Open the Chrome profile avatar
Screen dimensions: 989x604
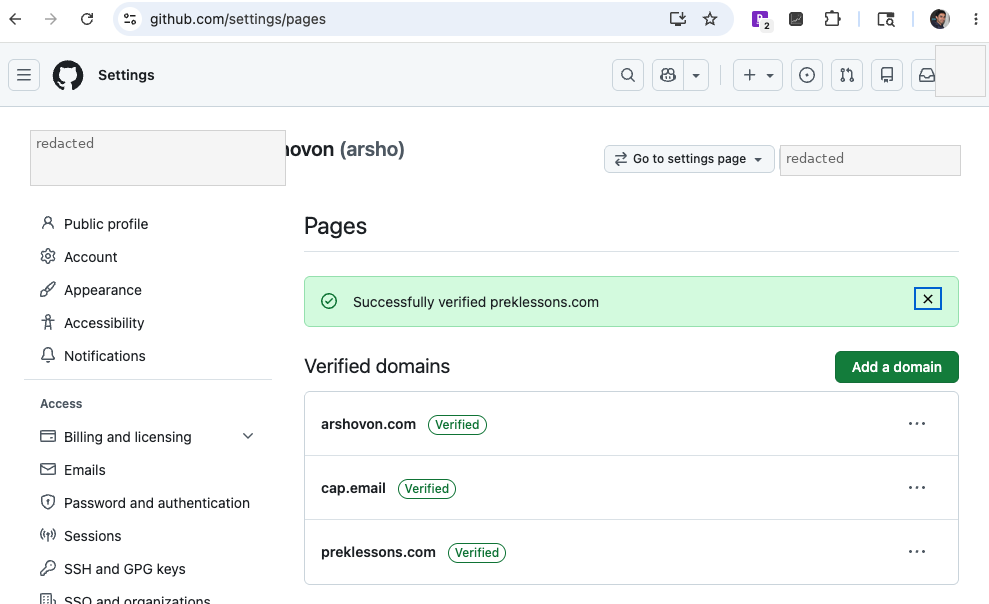coord(940,19)
